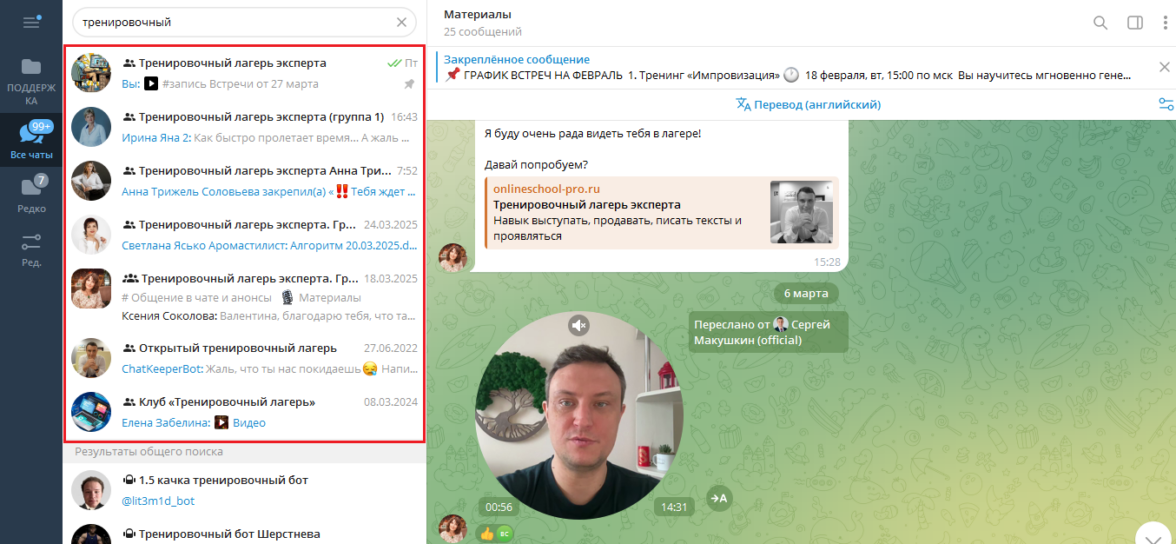The image size is (1176, 544).
Task: Open ПОДДЕРЖКА folder in sidebar
Action: (32, 82)
